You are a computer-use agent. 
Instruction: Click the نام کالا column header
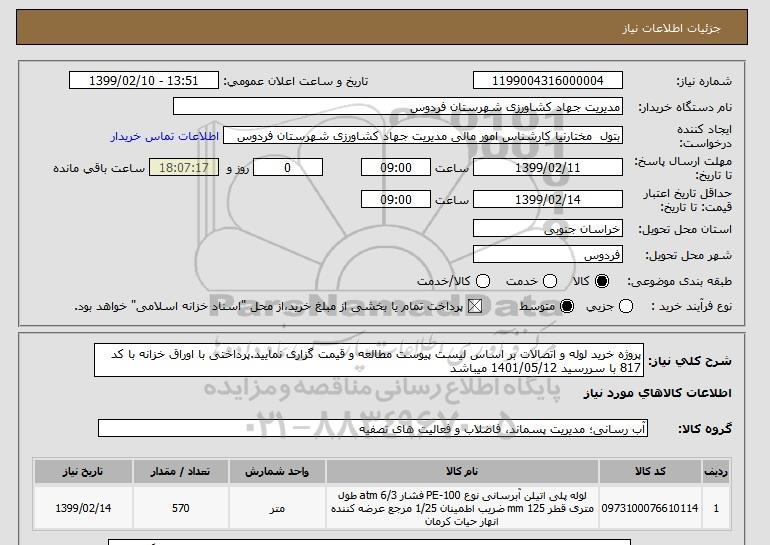pyautogui.click(x=462, y=471)
